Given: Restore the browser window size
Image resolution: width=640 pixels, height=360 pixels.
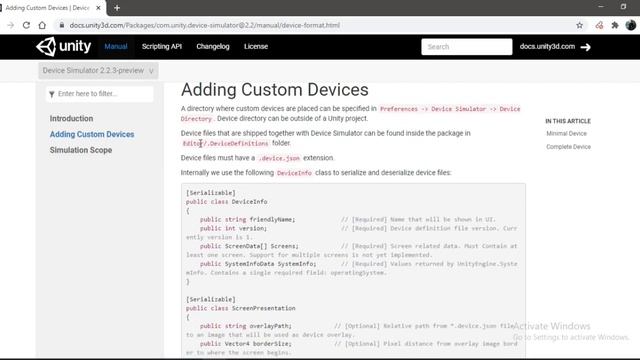Looking at the screenshot, I should point(623,7).
